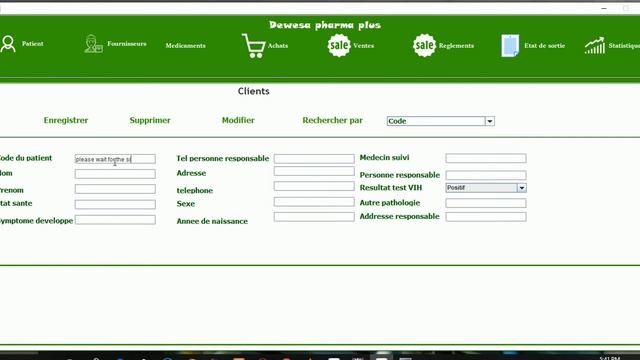
Task: Click the Ventes sale badge icon
Action: point(339,45)
